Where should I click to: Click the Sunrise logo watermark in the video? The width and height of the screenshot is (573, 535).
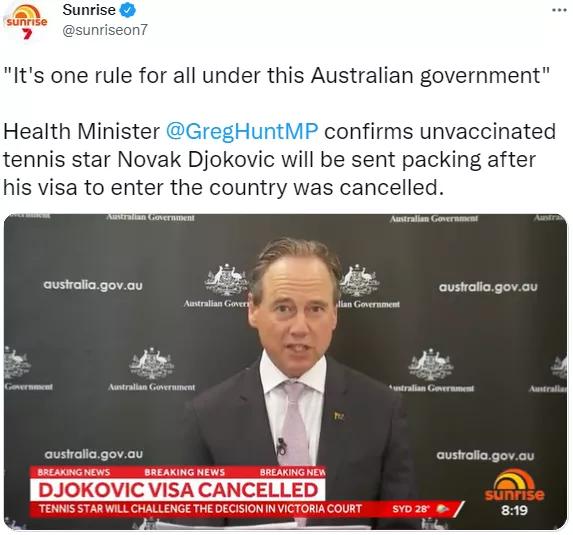(514, 485)
